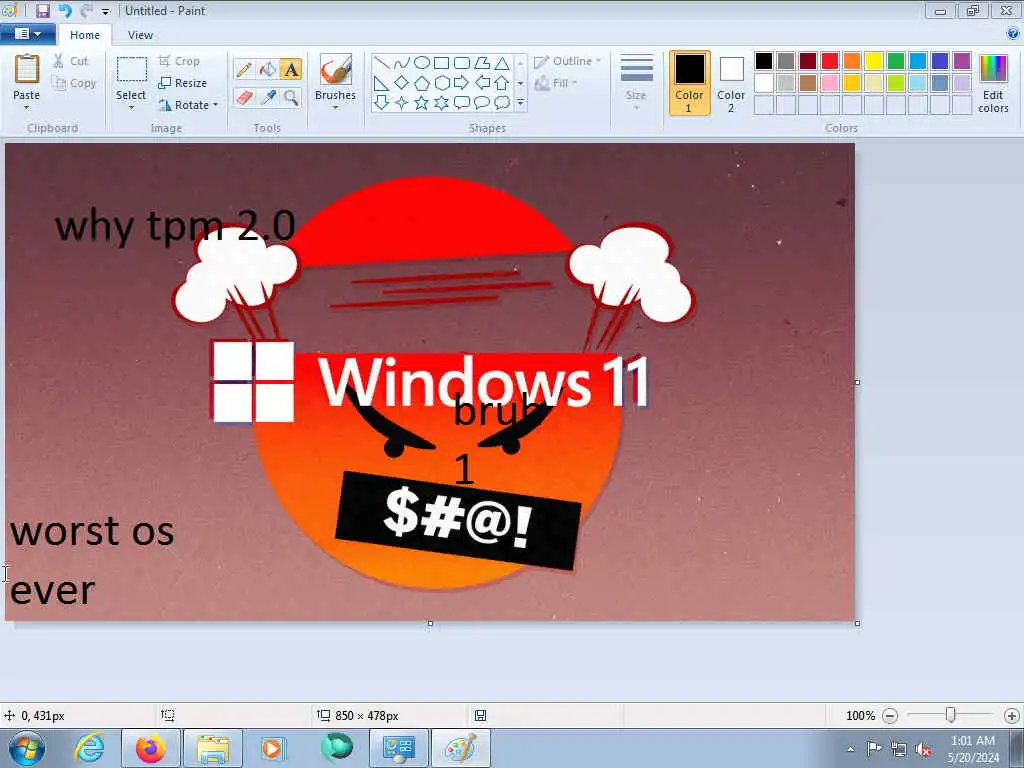Screen dimensions: 1024x768
Task: Click the zoom out minus button
Action: coord(889,716)
